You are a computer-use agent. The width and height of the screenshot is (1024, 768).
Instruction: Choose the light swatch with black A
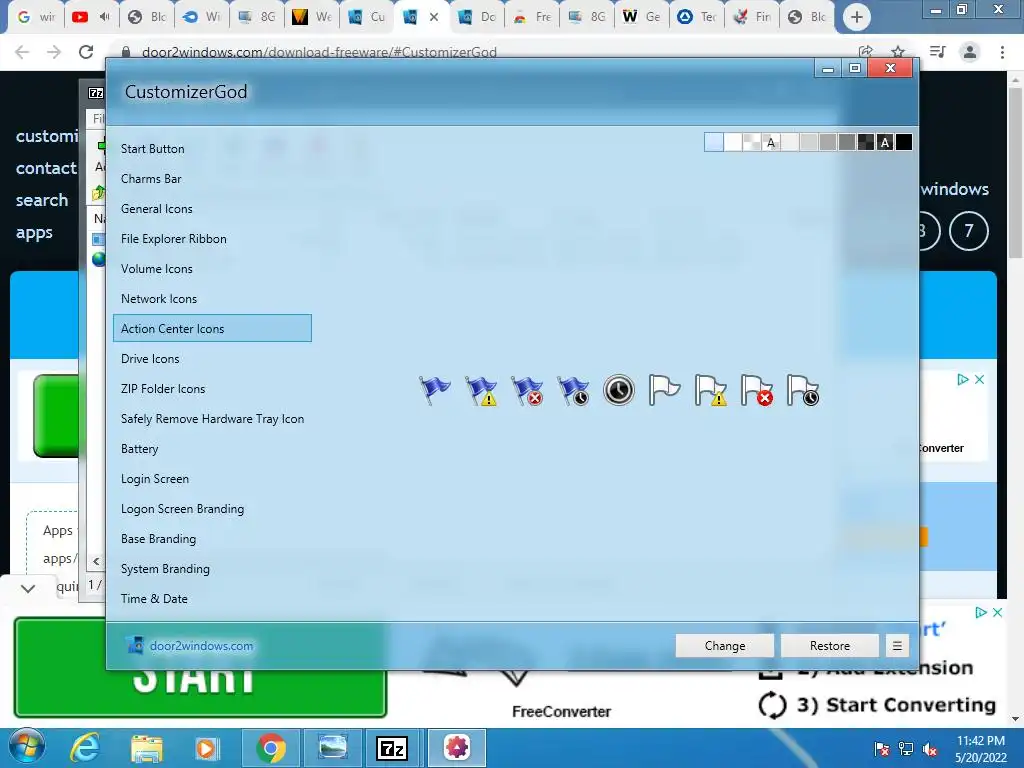[x=771, y=142]
